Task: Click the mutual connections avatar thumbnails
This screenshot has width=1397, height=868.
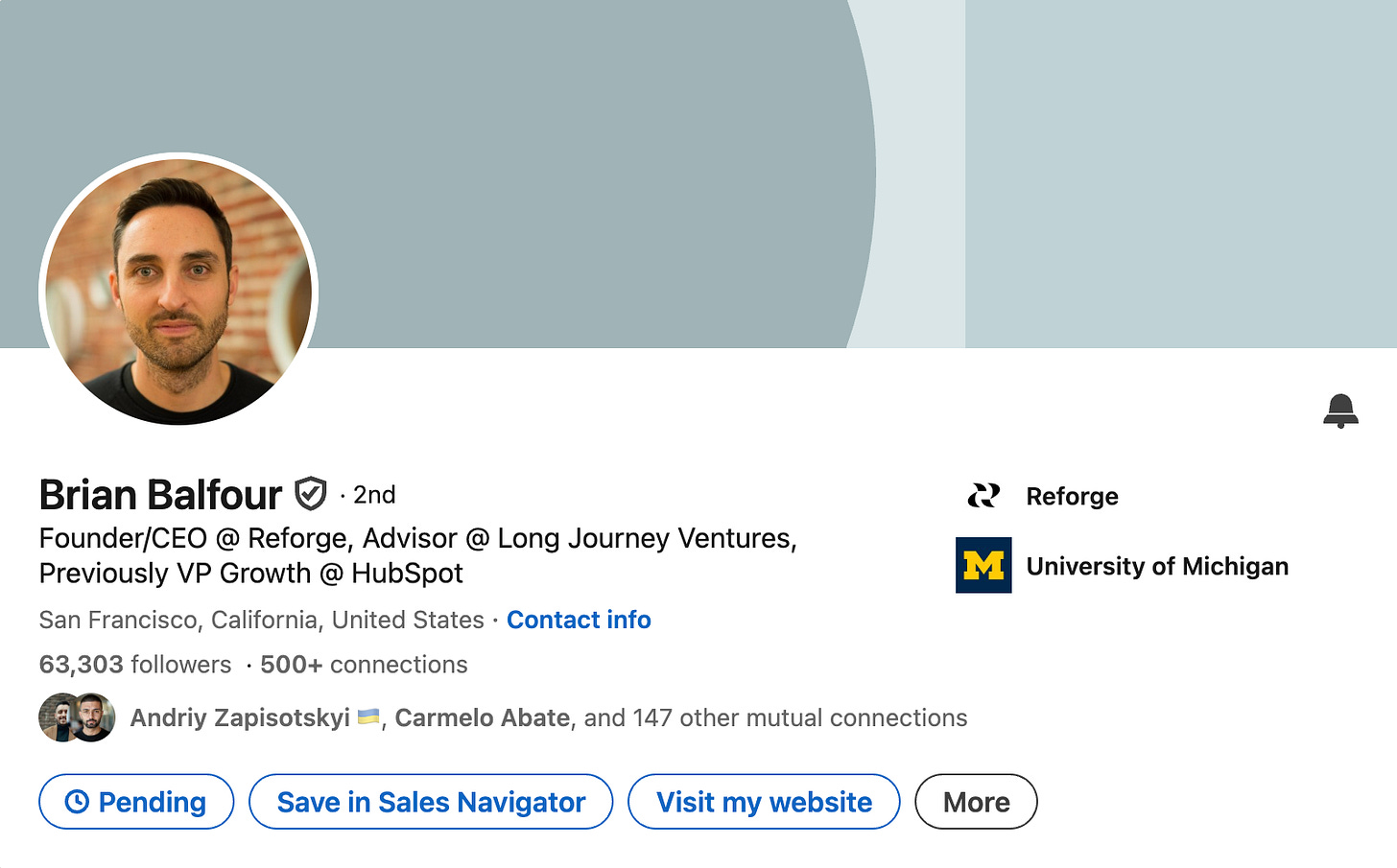Action: [76, 716]
